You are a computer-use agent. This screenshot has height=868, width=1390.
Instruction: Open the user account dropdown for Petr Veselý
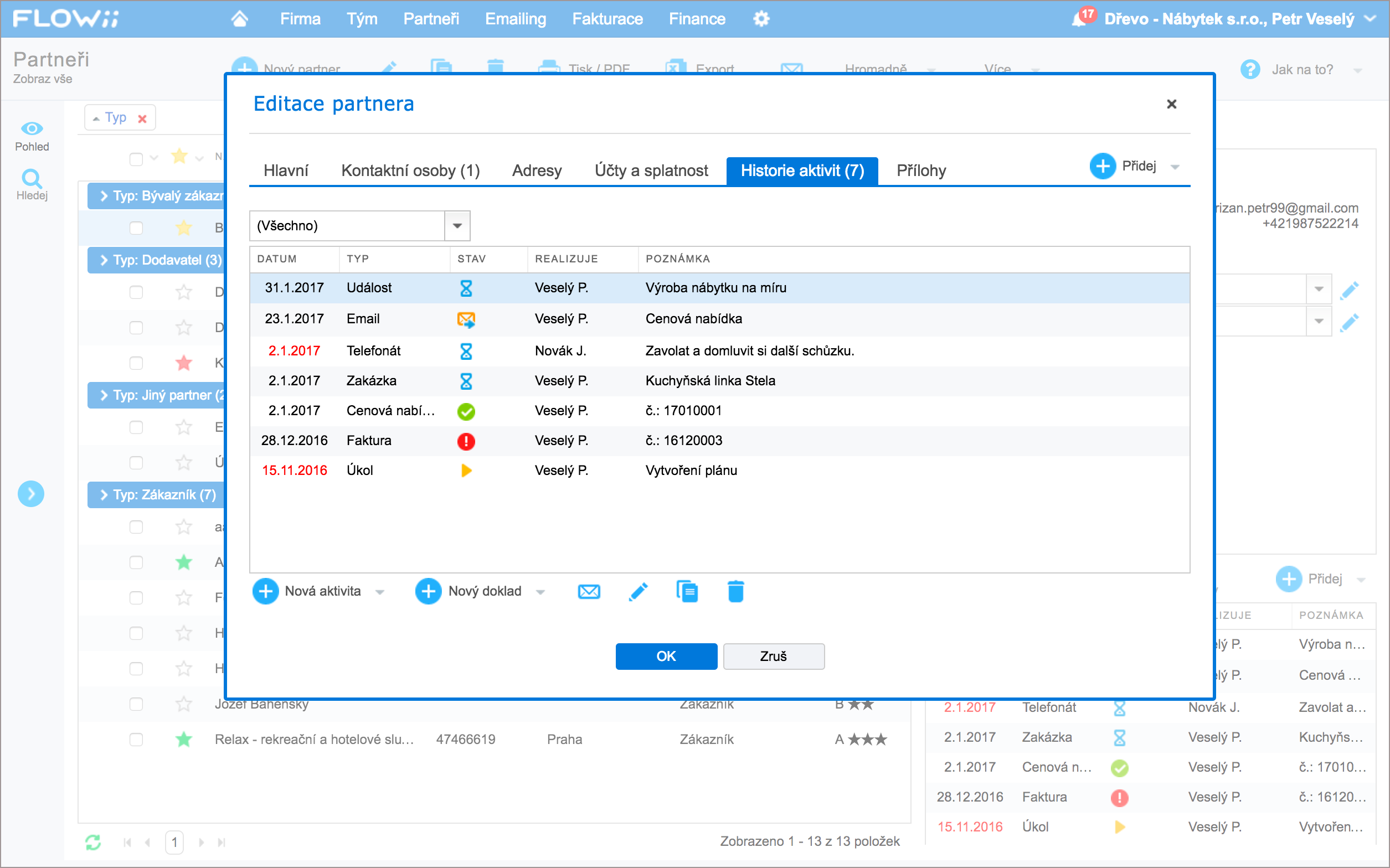(1371, 18)
